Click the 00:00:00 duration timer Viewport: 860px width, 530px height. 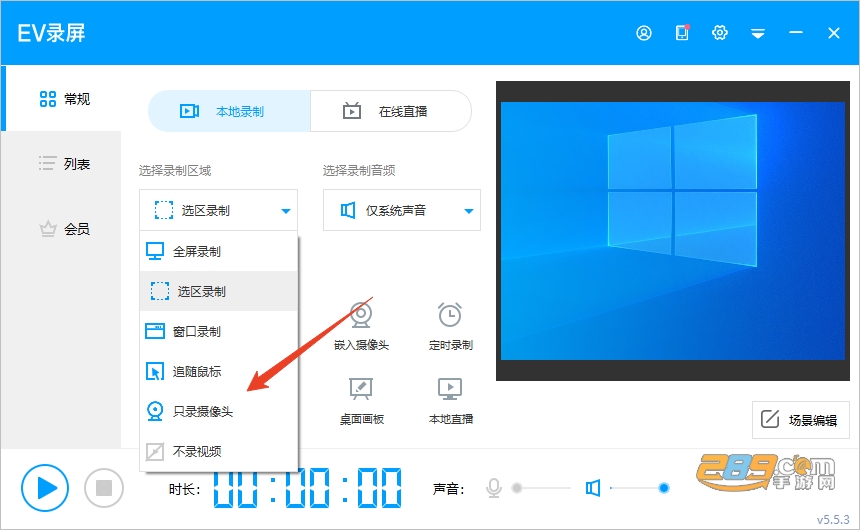(307, 488)
